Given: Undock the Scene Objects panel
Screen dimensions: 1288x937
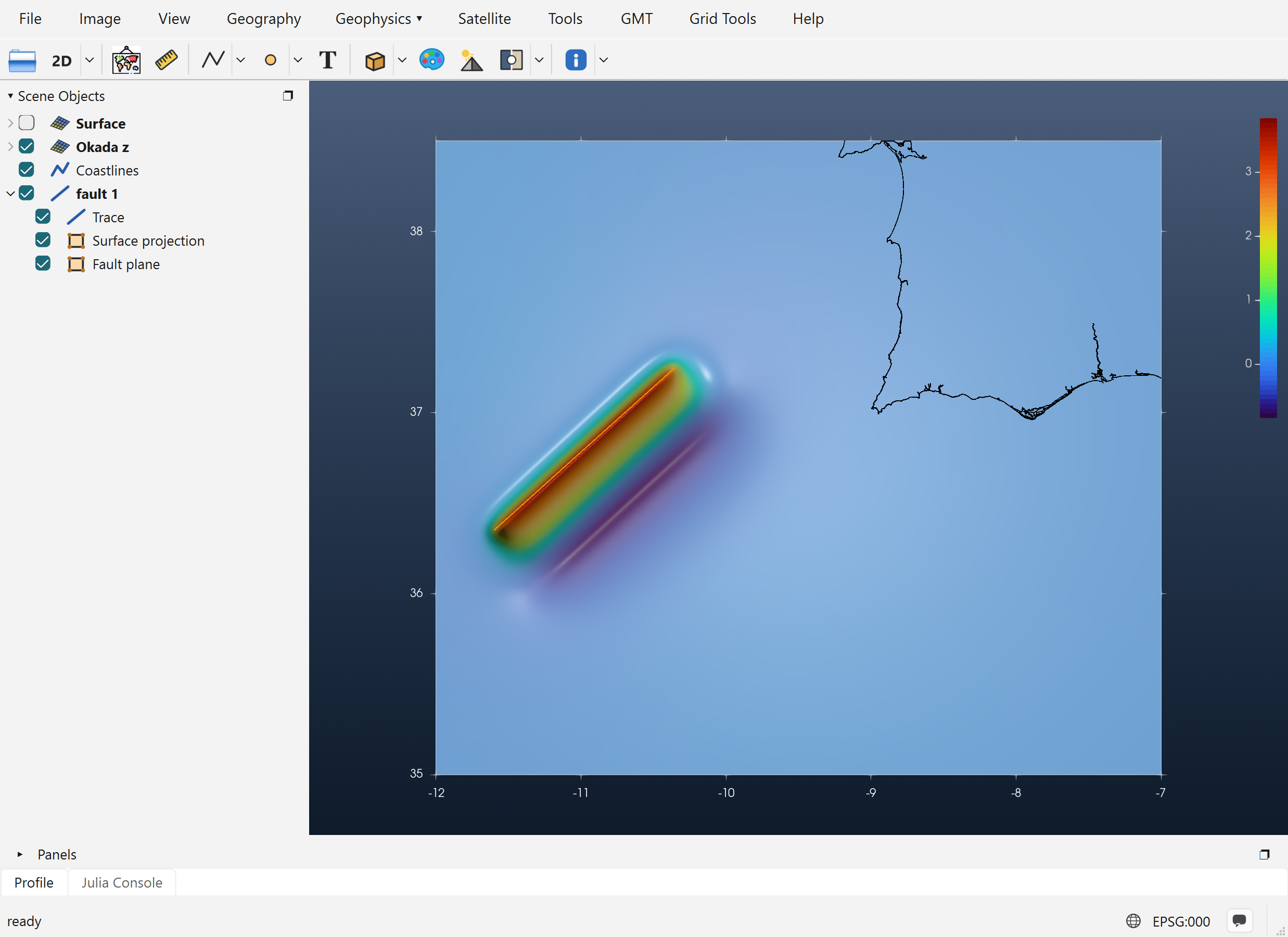Looking at the screenshot, I should click(288, 95).
